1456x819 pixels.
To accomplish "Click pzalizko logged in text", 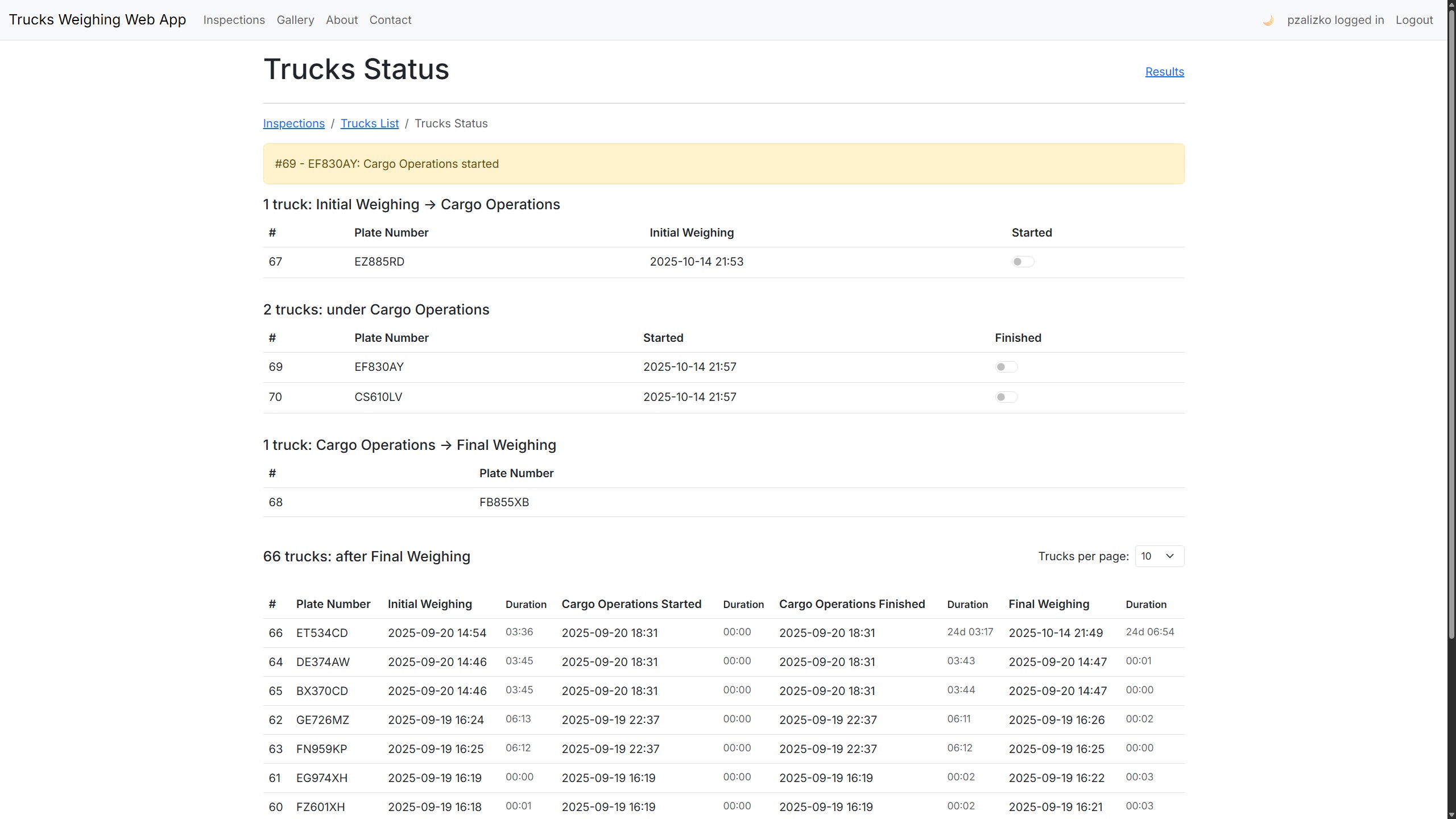I will tap(1335, 20).
